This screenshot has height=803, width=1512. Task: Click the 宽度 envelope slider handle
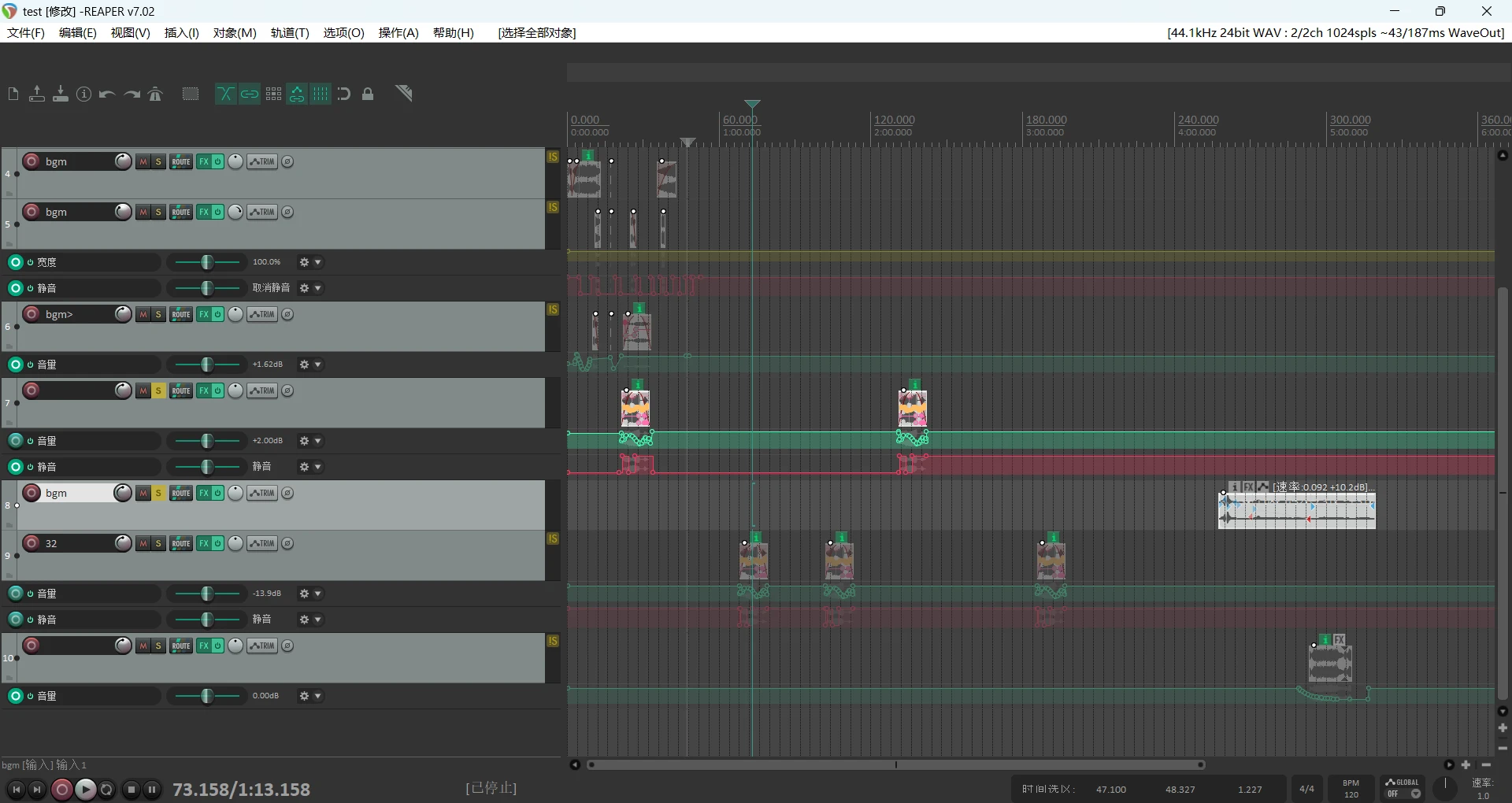(x=207, y=263)
